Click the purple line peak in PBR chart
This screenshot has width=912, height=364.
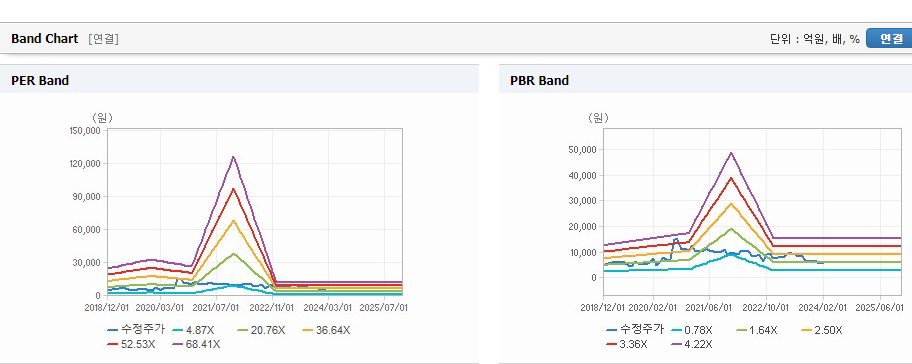731,153
